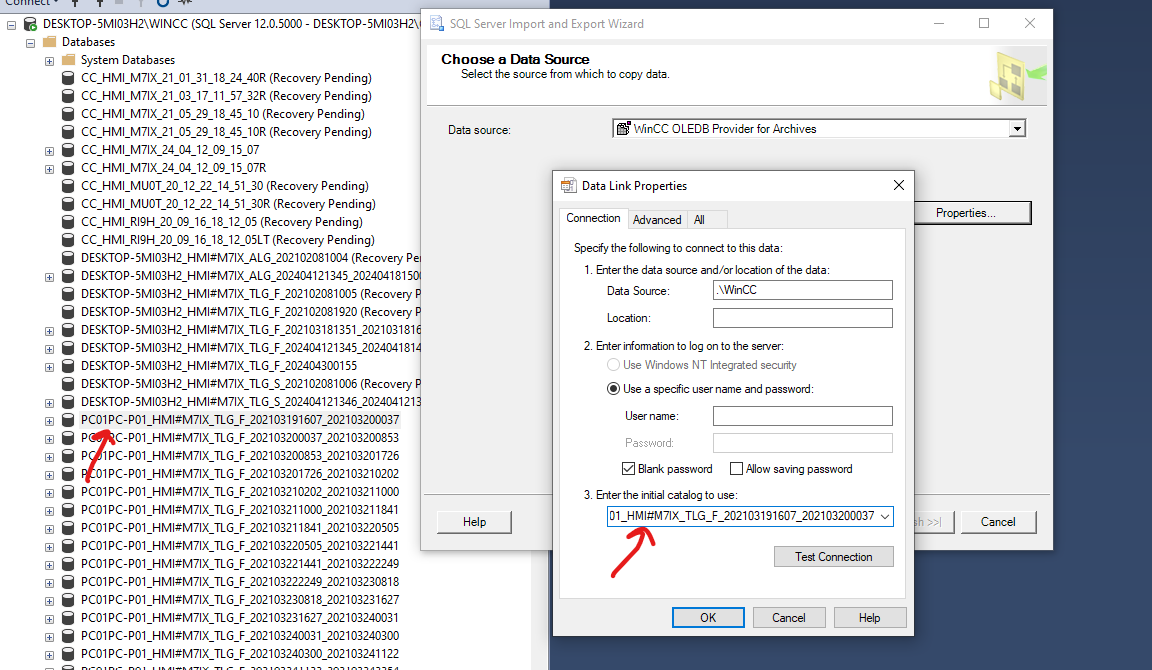Click the Data Link Properties title bar icon

[568, 185]
